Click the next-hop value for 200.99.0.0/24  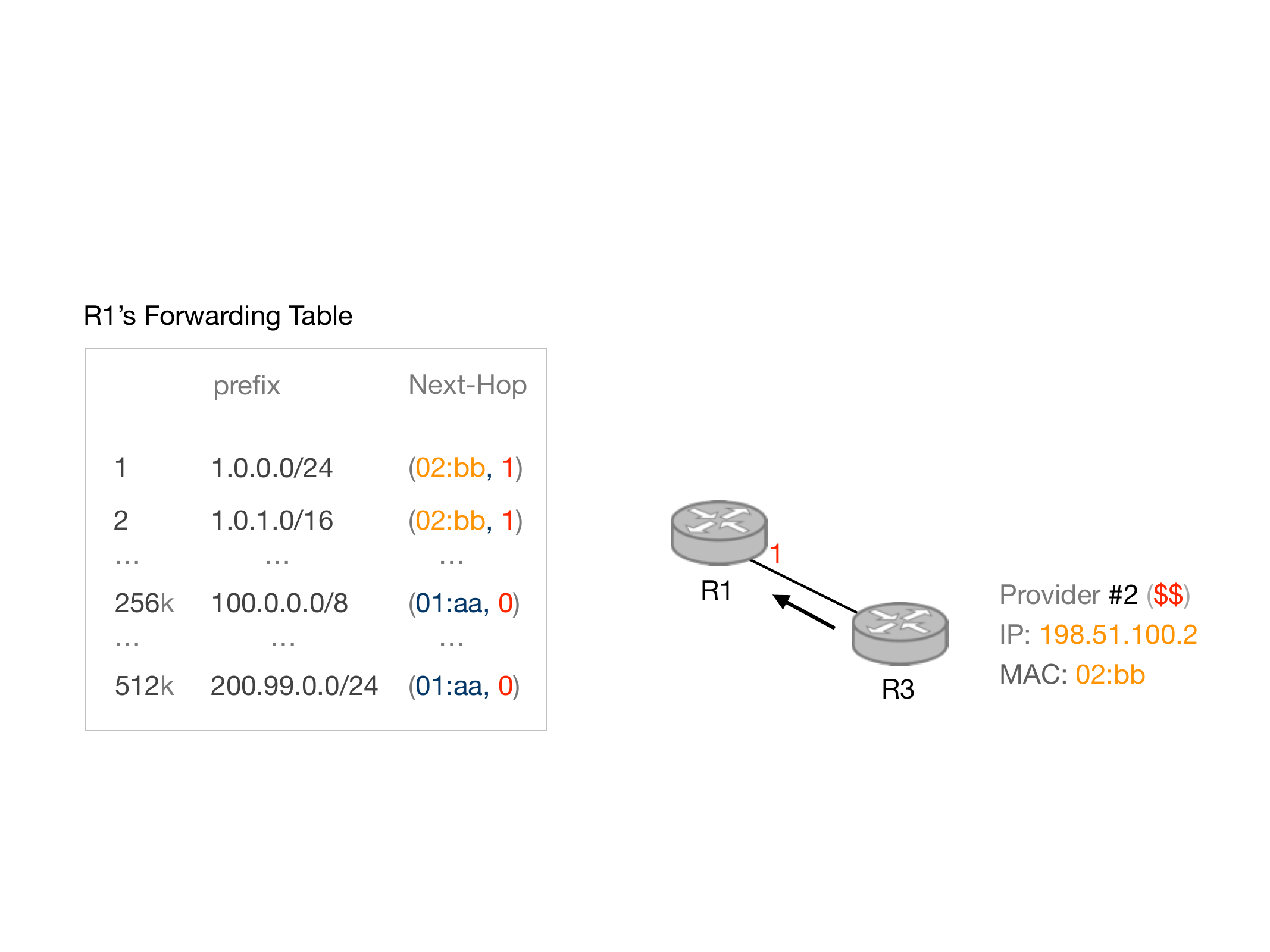tap(464, 686)
